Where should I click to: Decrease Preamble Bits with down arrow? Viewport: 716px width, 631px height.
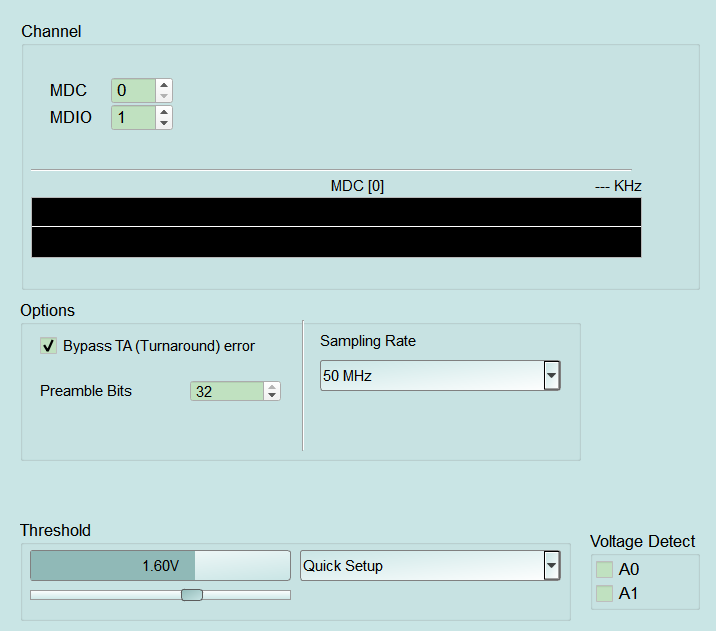(272, 396)
